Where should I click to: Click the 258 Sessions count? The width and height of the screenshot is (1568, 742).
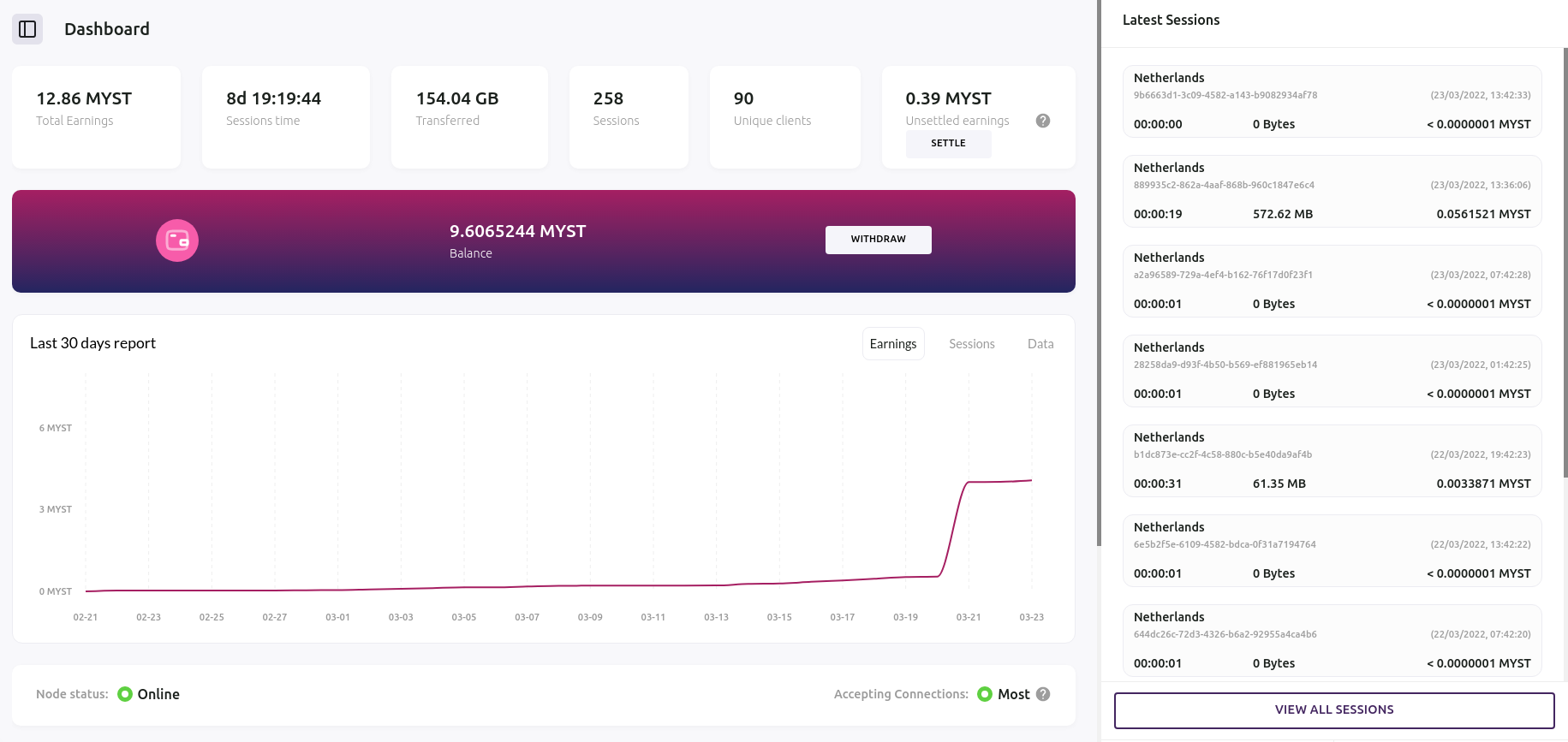[608, 98]
